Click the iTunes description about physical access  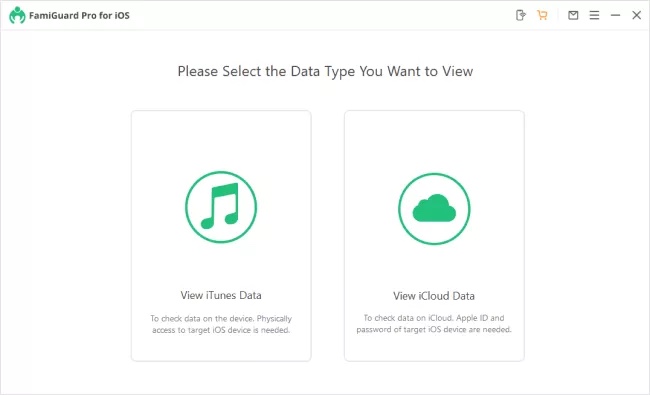tap(221, 324)
